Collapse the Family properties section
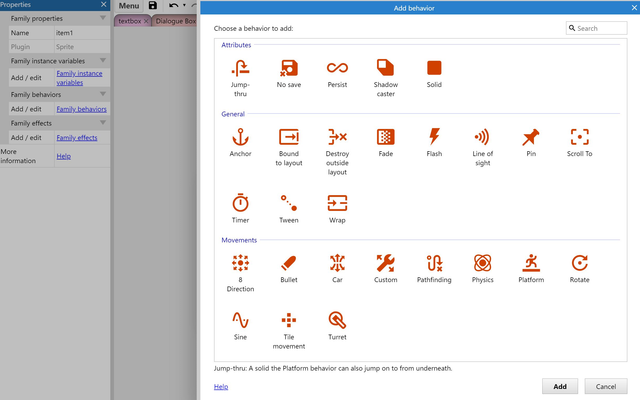640x400 pixels. point(103,18)
